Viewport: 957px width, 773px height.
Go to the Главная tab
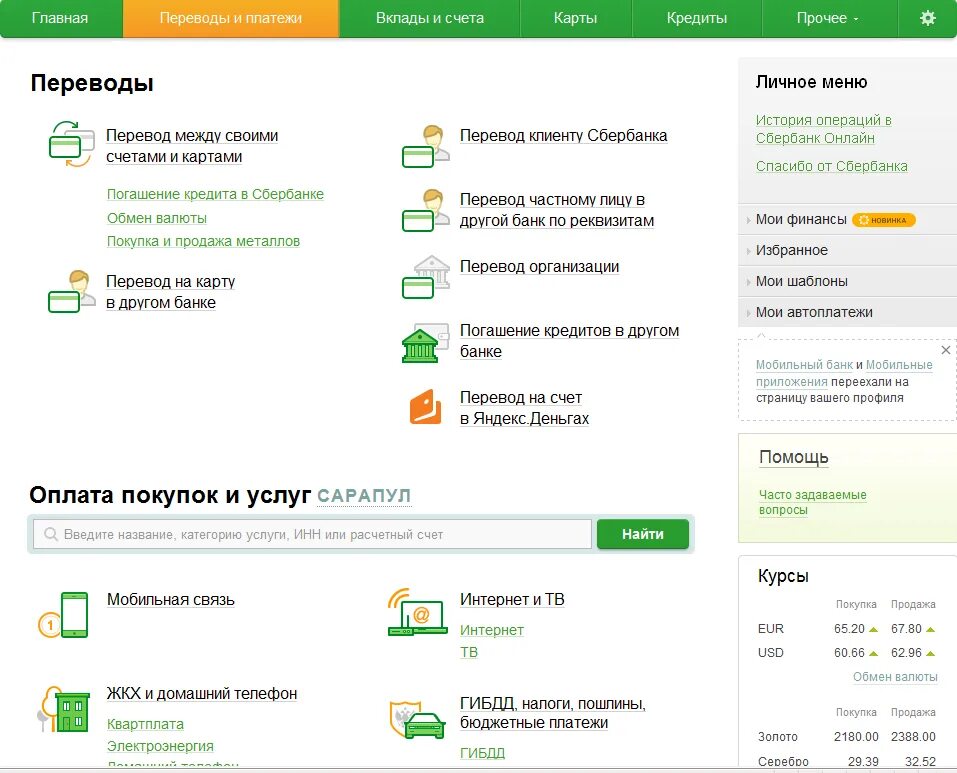click(x=60, y=18)
